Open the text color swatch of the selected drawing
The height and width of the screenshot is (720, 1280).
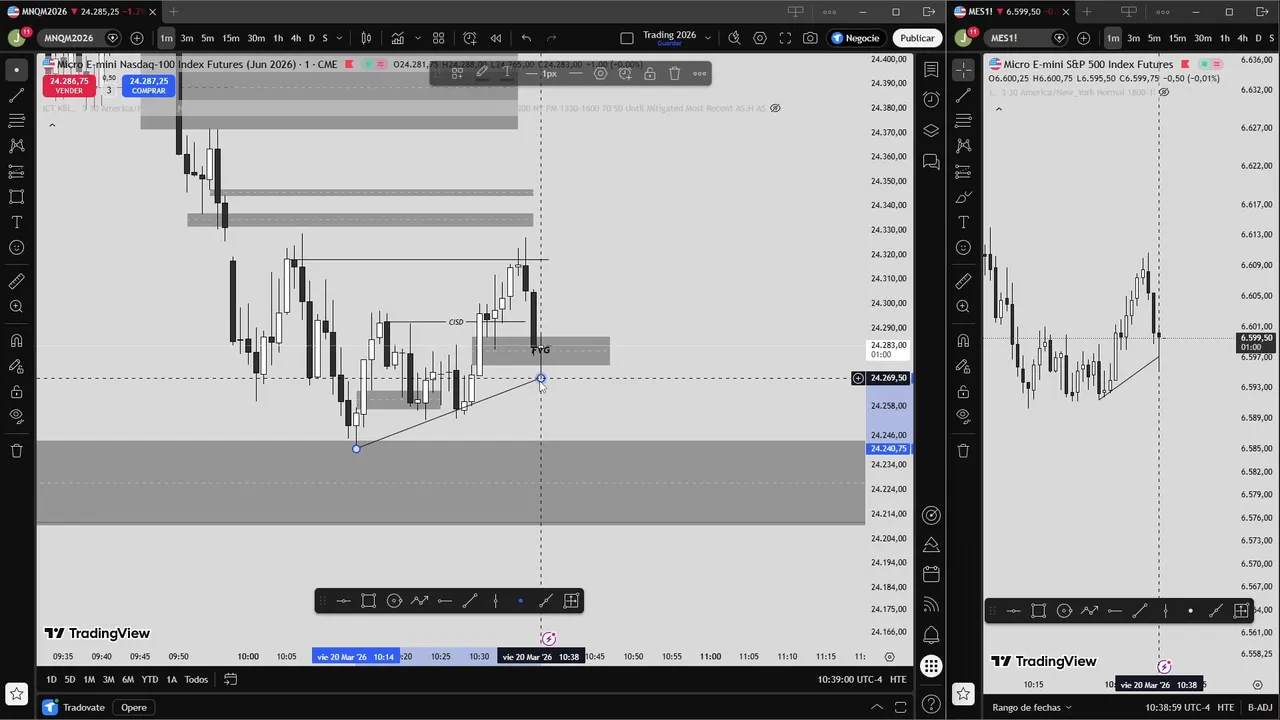pyautogui.click(x=507, y=73)
